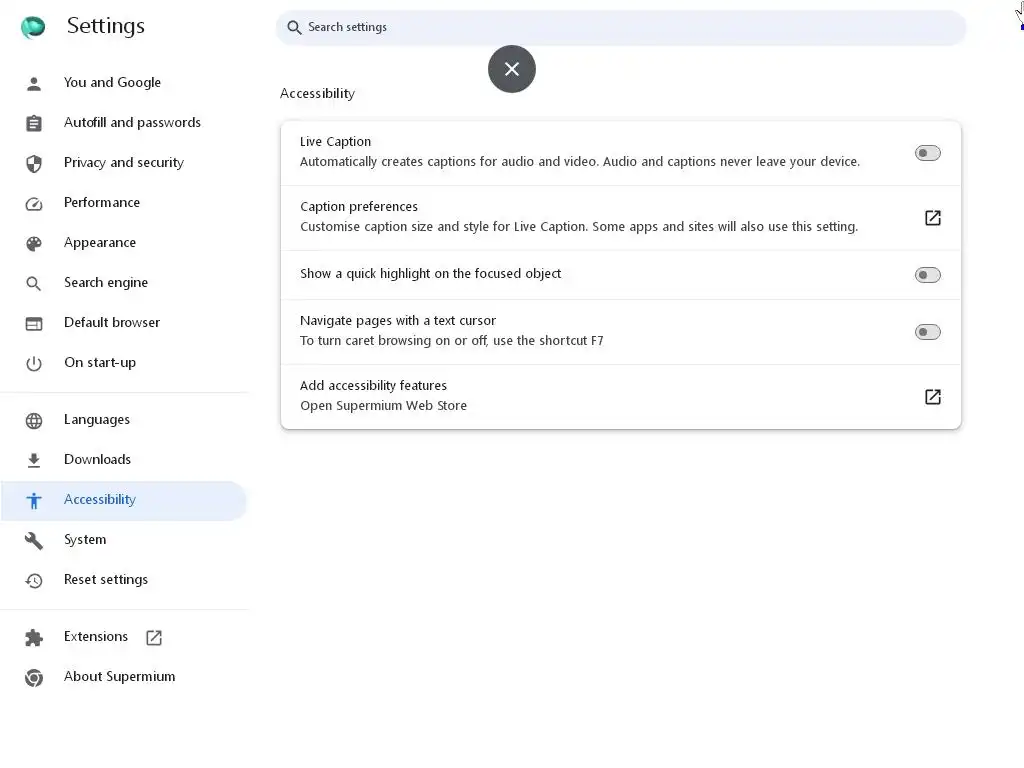Screen dimensions: 1024x768
Task: Click the Autofill and passwords clipboard icon
Action: coord(34,123)
